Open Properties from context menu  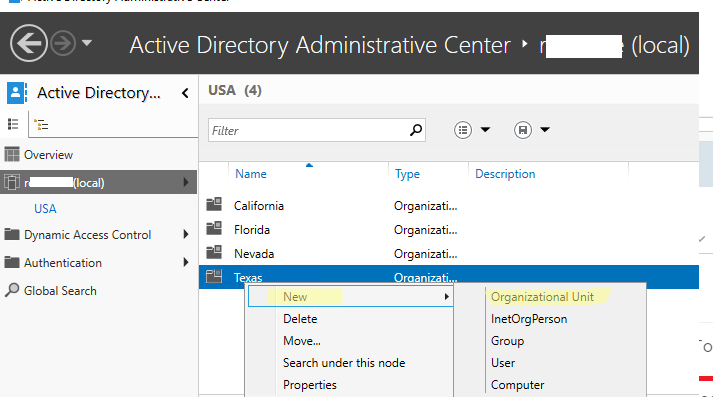coord(310,385)
